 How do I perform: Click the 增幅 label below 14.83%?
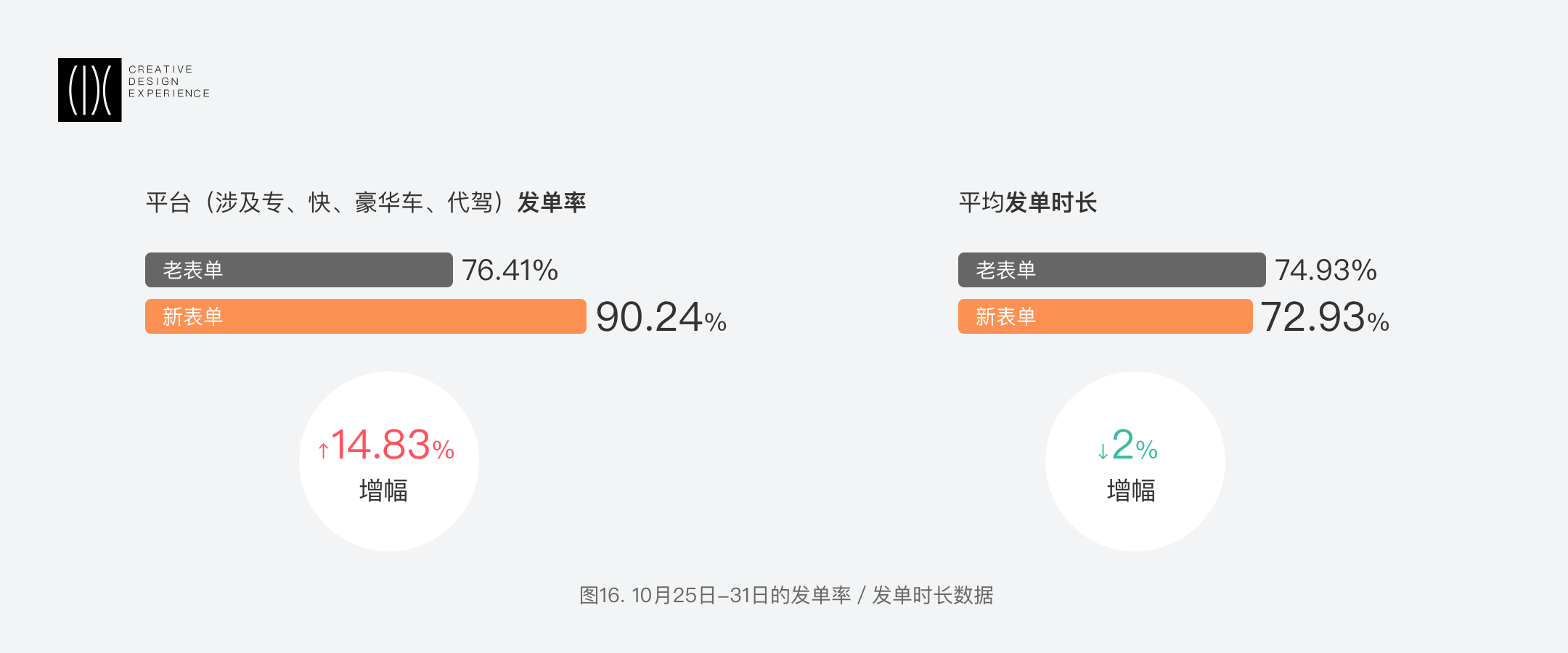point(383,490)
